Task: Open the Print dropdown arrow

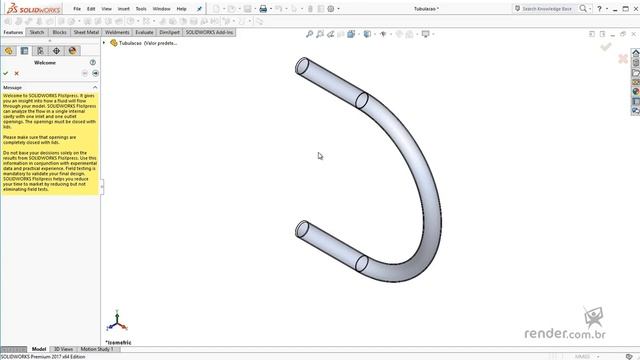Action: (271, 9)
